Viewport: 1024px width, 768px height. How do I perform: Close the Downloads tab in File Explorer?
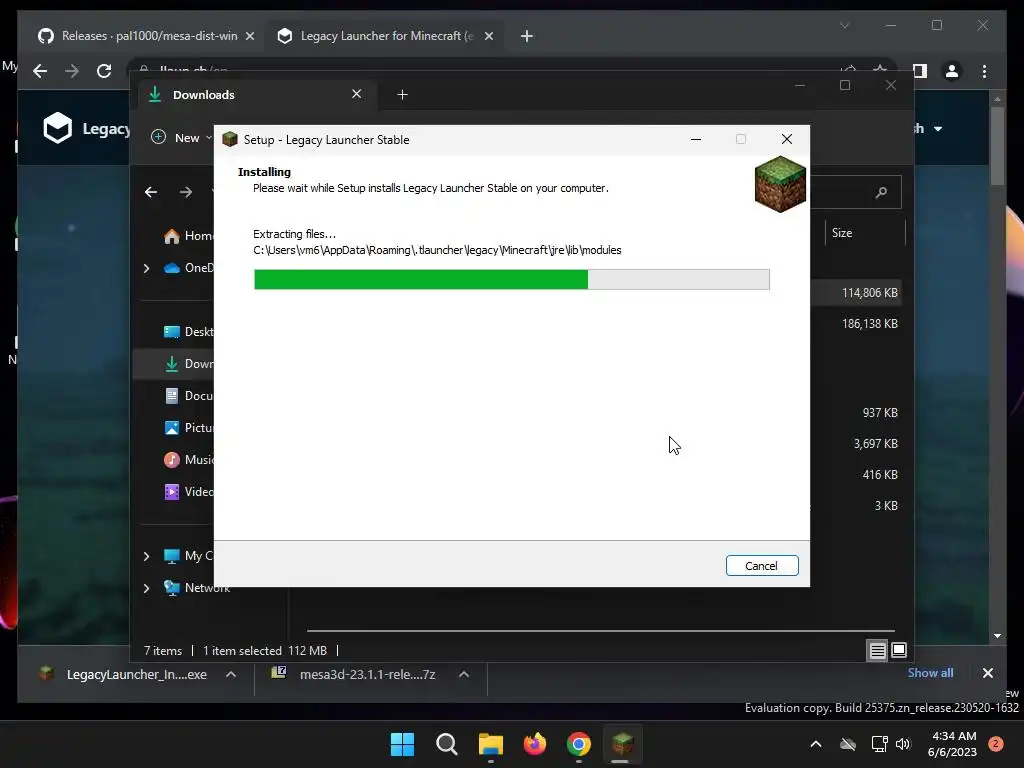(x=357, y=94)
